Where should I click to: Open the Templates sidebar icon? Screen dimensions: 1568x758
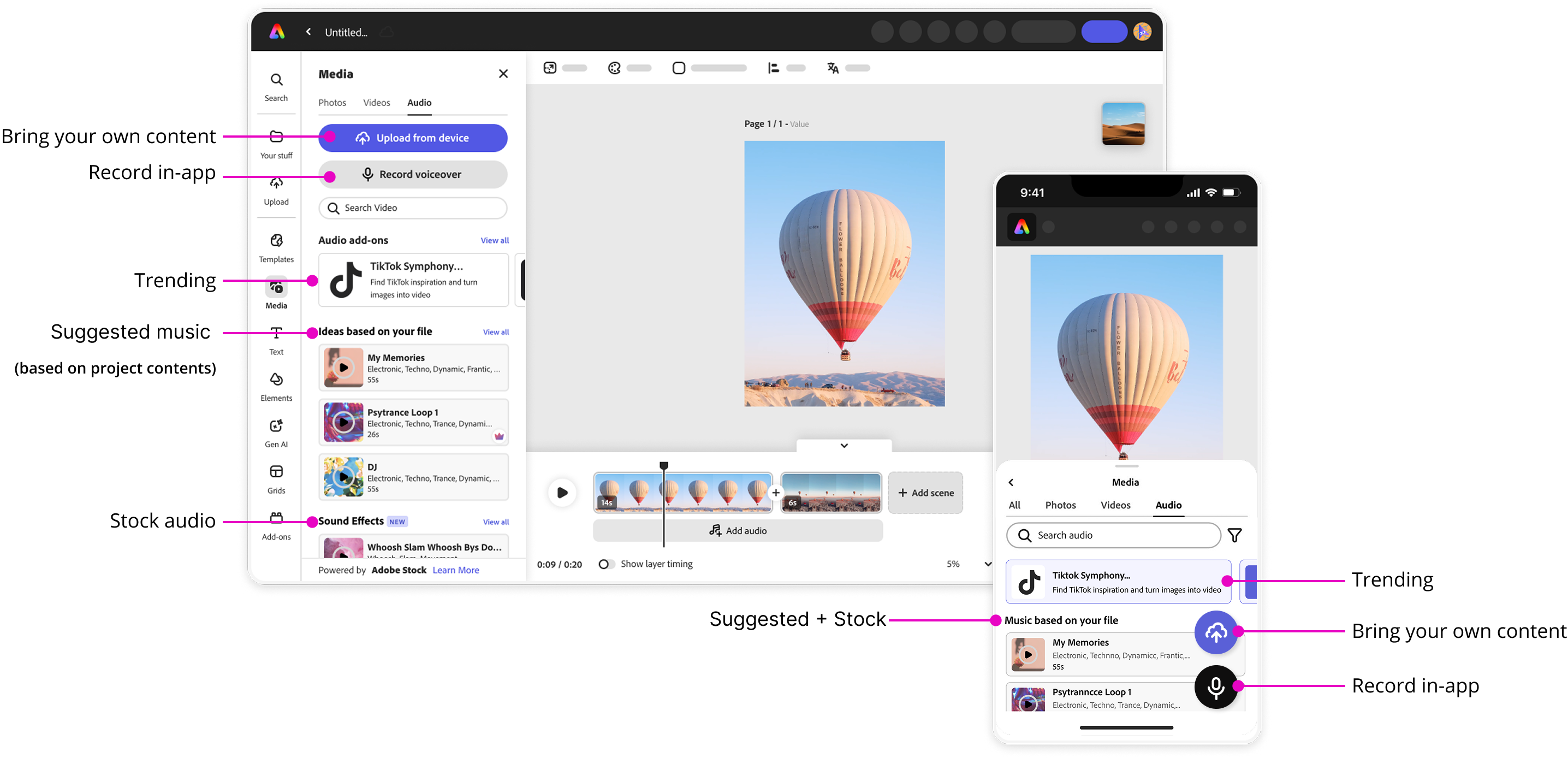pos(276,241)
